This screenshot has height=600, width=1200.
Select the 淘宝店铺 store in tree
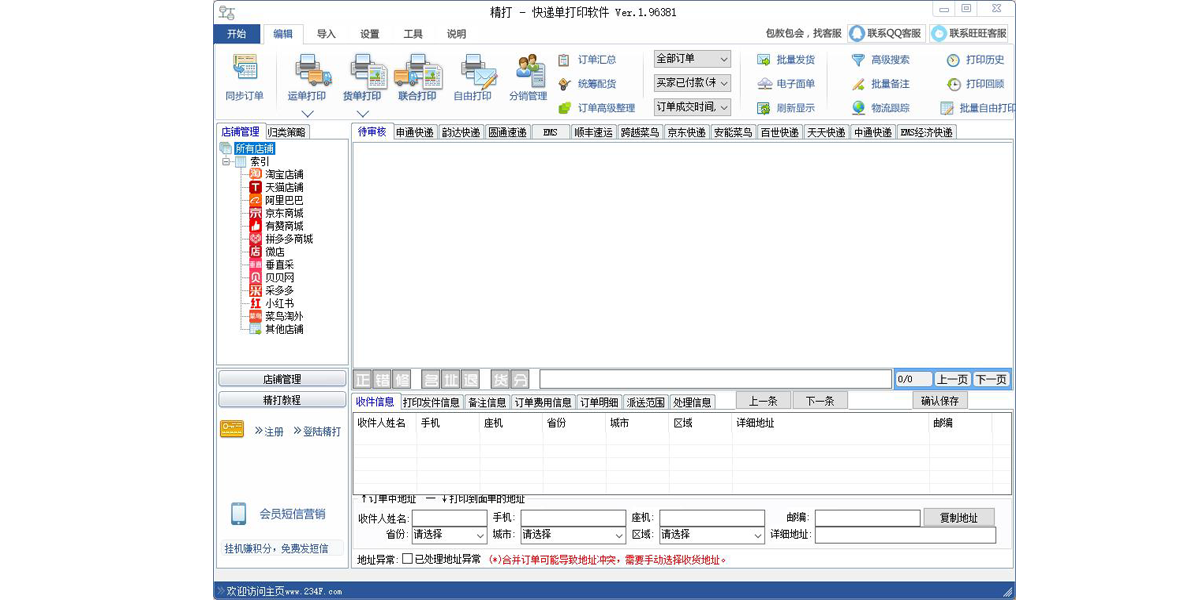click(284, 174)
